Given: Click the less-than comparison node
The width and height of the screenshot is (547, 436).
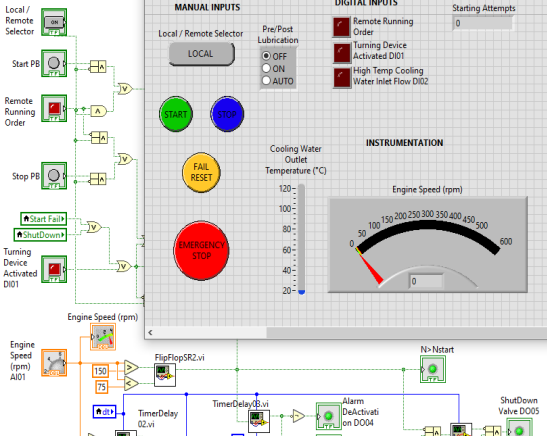Looking at the screenshot, I should [132, 383].
